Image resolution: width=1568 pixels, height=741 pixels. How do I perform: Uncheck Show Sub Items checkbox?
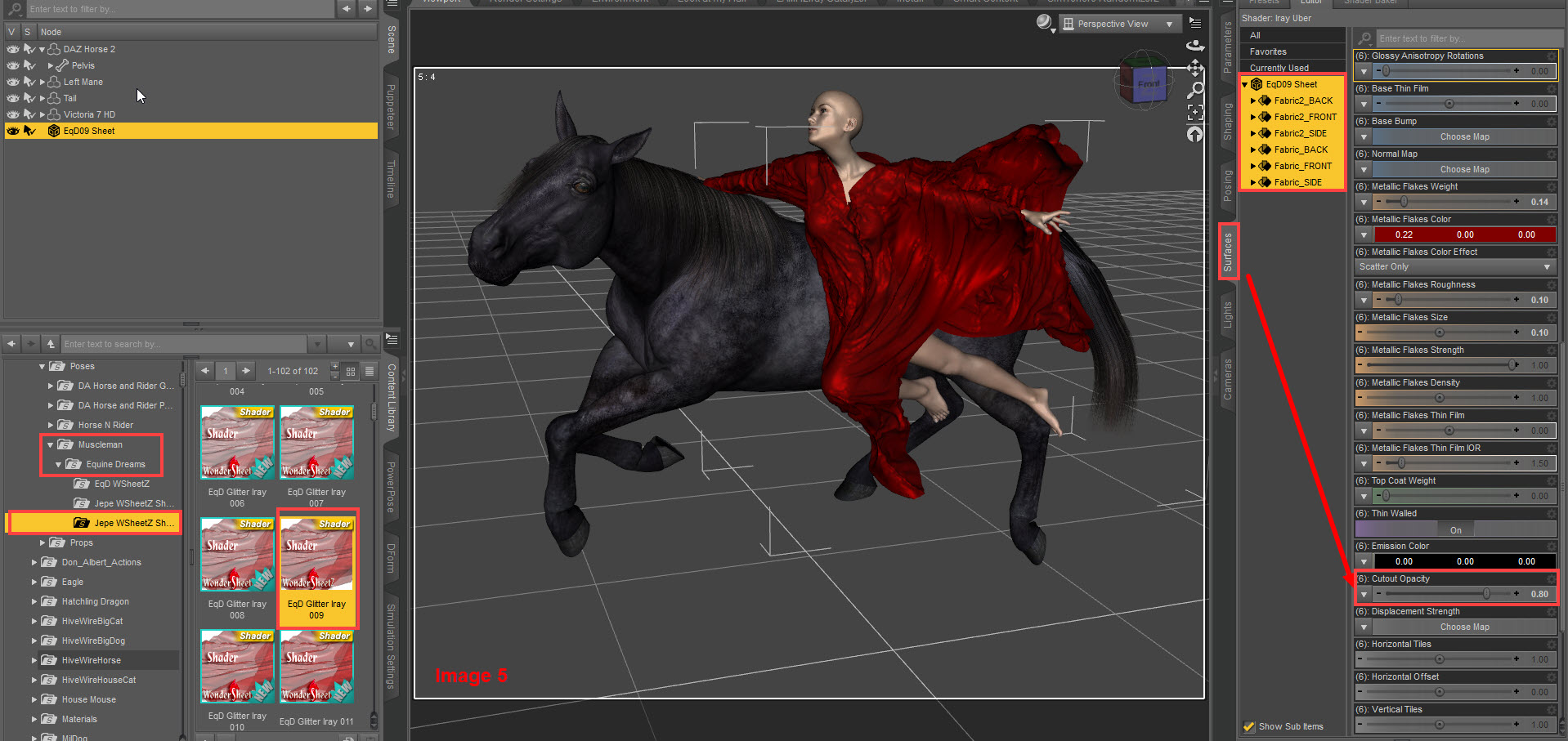pos(1248,726)
